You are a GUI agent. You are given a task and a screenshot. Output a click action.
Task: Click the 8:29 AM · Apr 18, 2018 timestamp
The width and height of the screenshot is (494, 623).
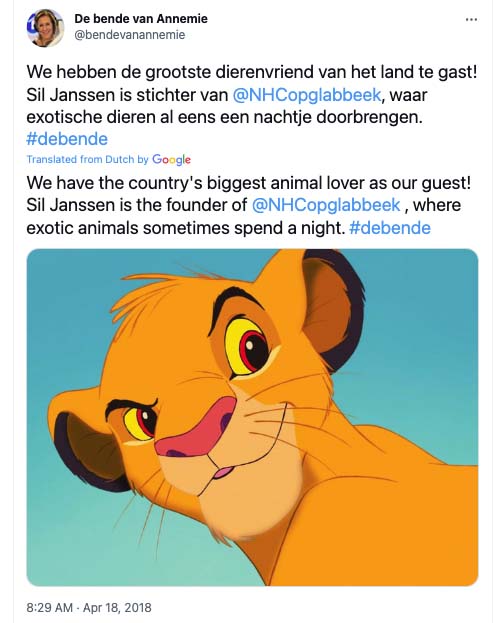89,608
